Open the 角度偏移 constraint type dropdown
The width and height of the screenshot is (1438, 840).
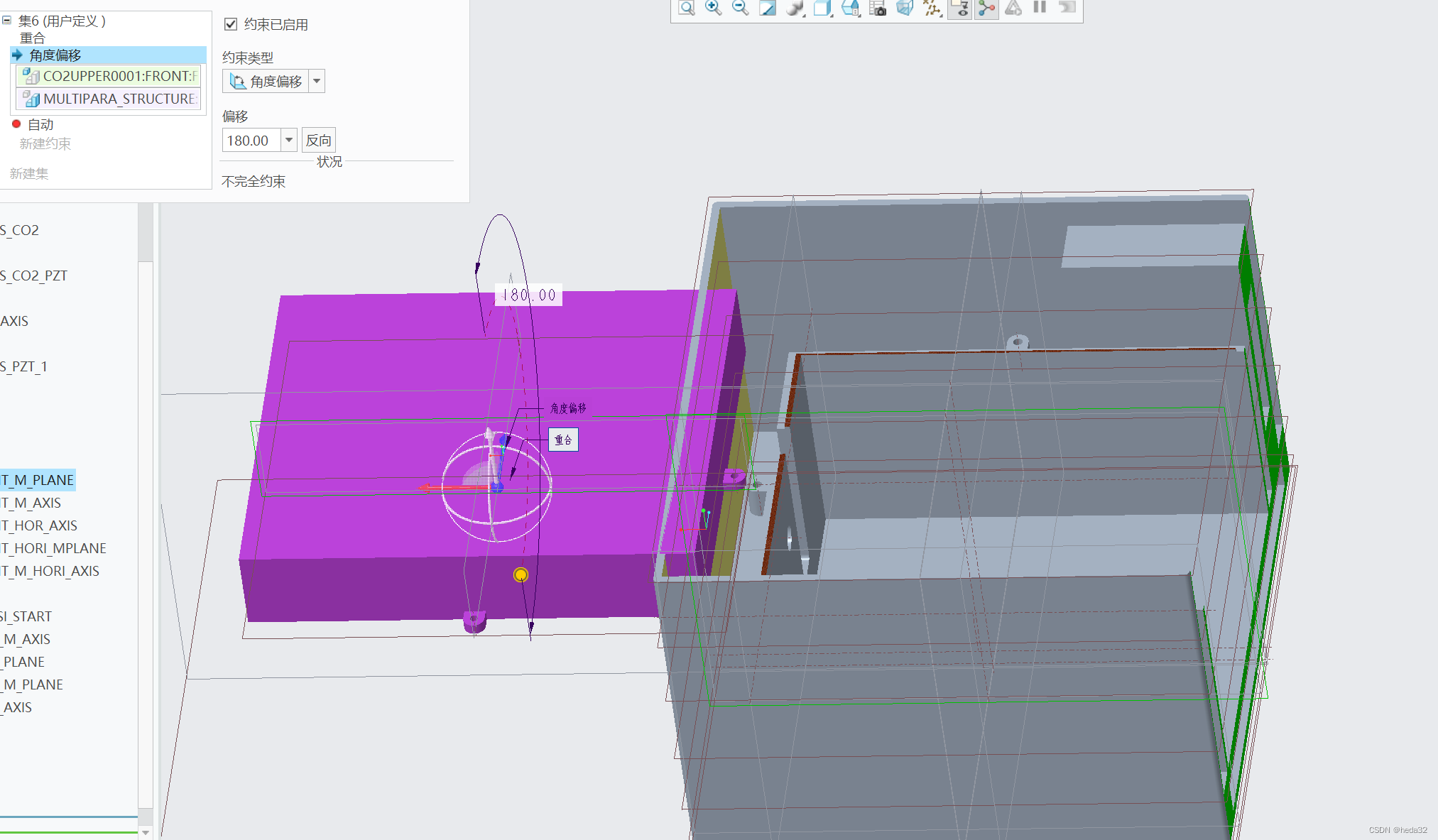point(317,81)
